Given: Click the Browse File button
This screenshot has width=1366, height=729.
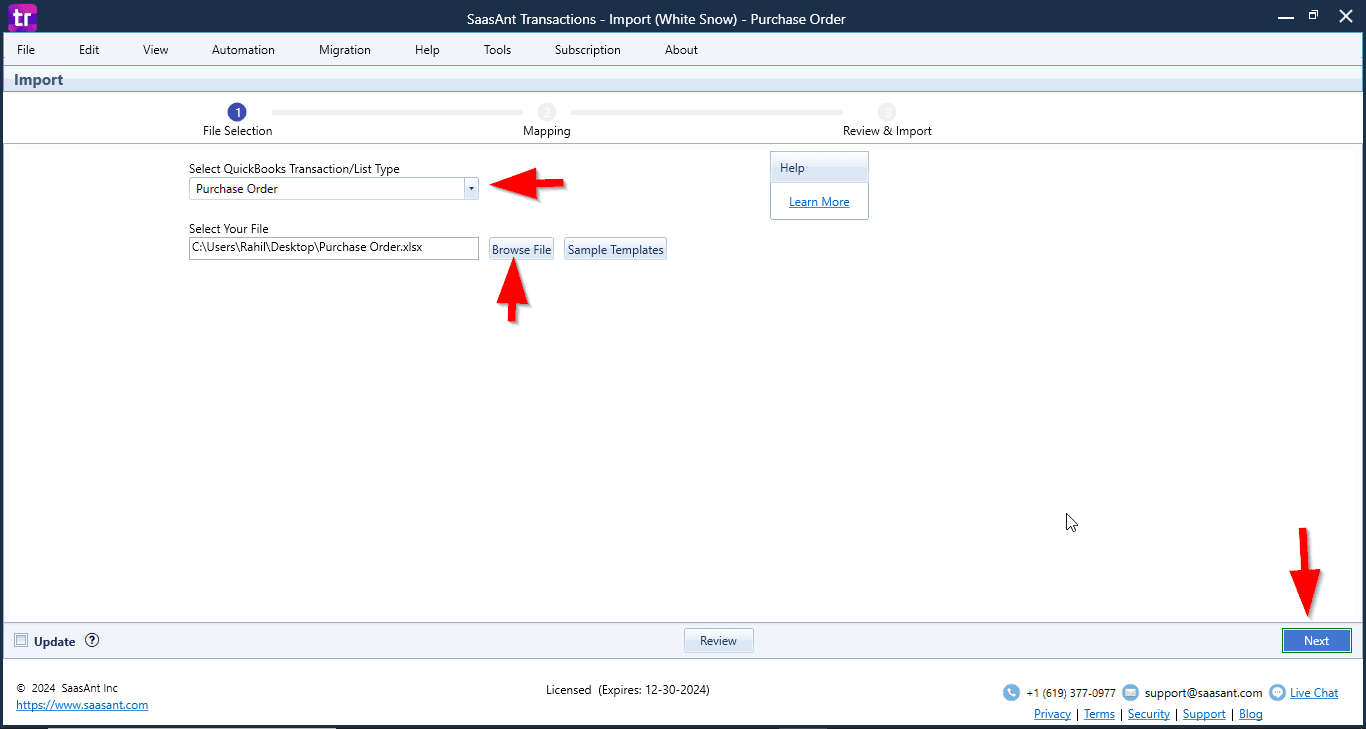Looking at the screenshot, I should 521,250.
